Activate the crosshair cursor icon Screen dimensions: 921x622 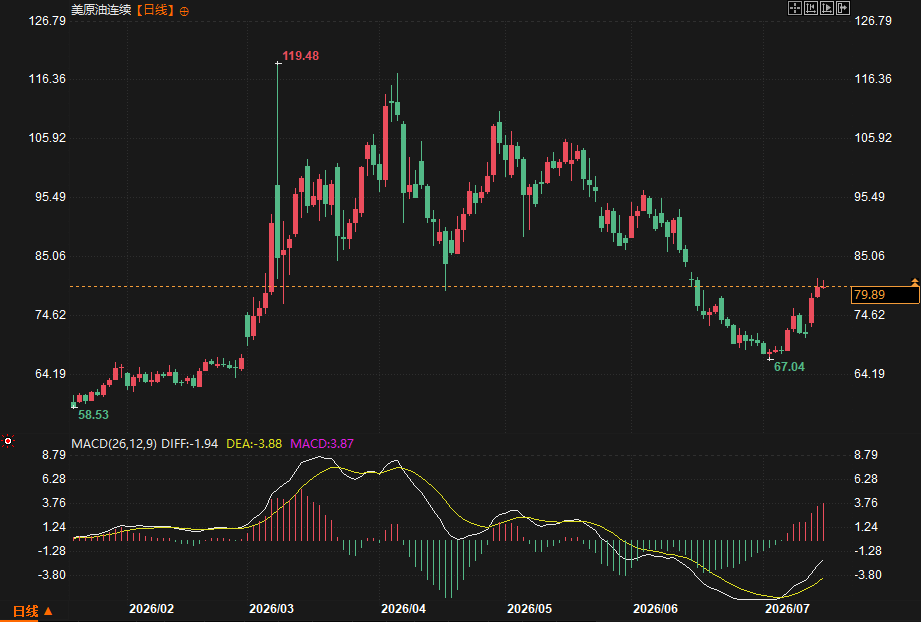click(x=795, y=8)
